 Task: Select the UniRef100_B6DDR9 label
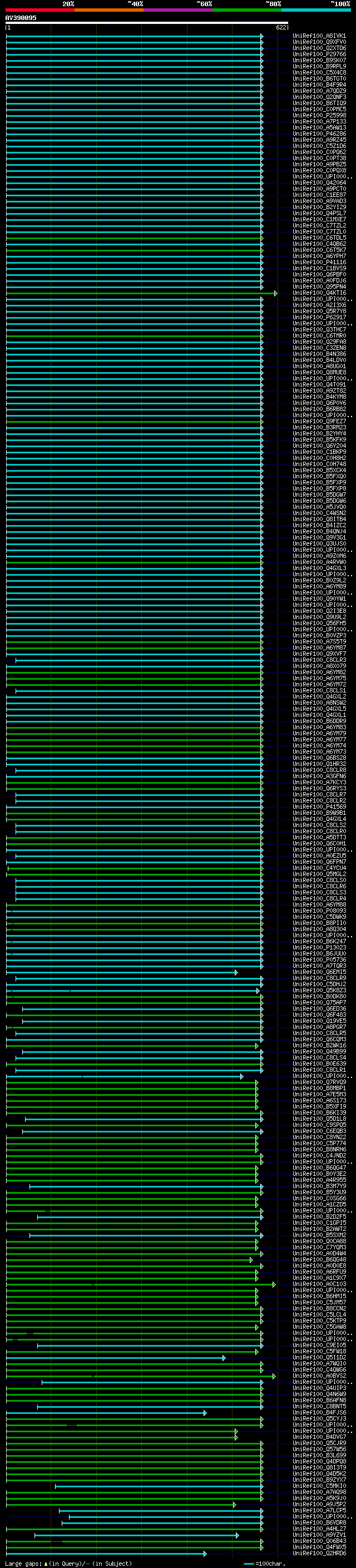[x=319, y=721]
